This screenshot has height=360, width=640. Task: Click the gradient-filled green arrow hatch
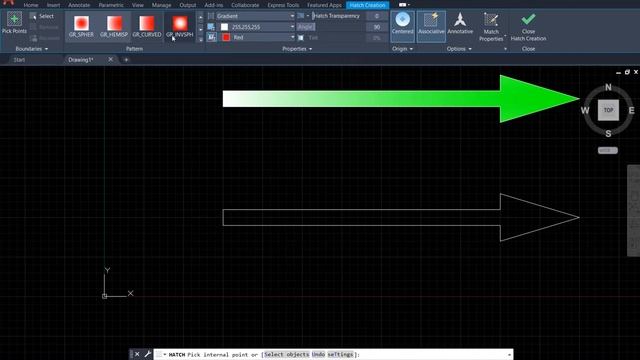tap(401, 99)
